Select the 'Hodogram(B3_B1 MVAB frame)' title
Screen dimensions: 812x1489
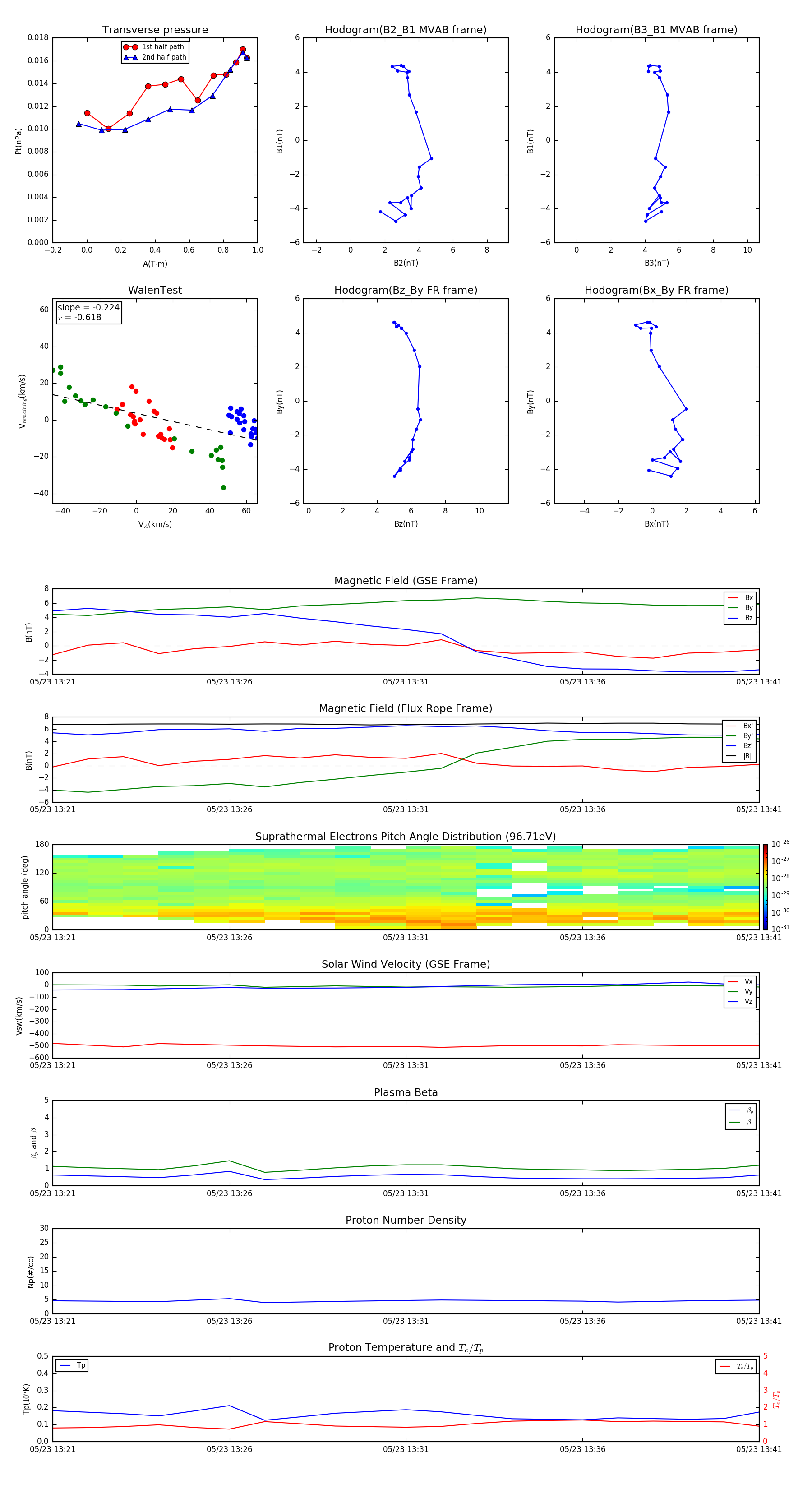(x=656, y=30)
